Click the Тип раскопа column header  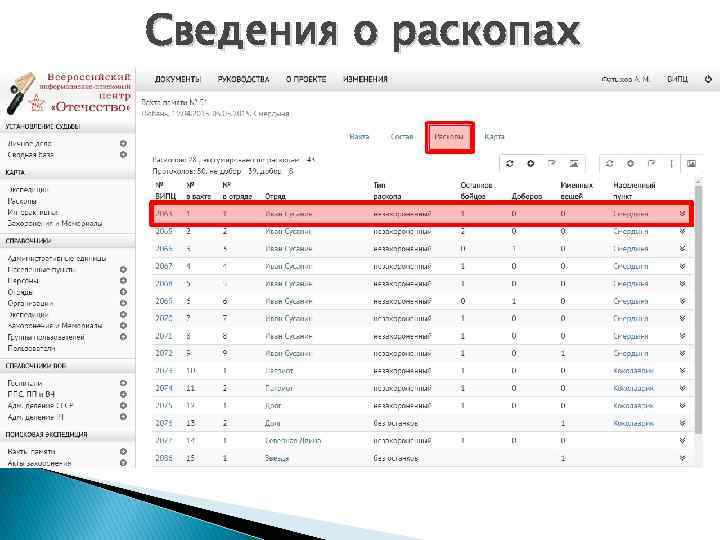click(387, 191)
